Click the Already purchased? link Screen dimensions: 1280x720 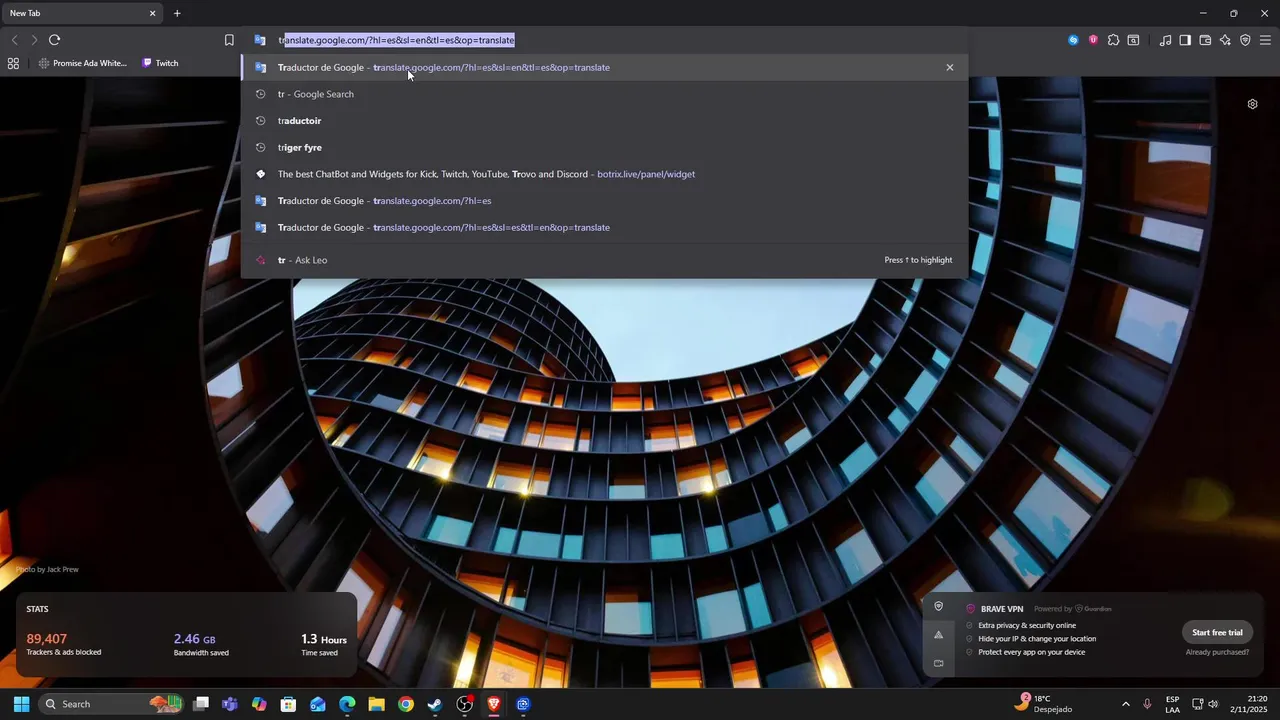[x=1217, y=652]
